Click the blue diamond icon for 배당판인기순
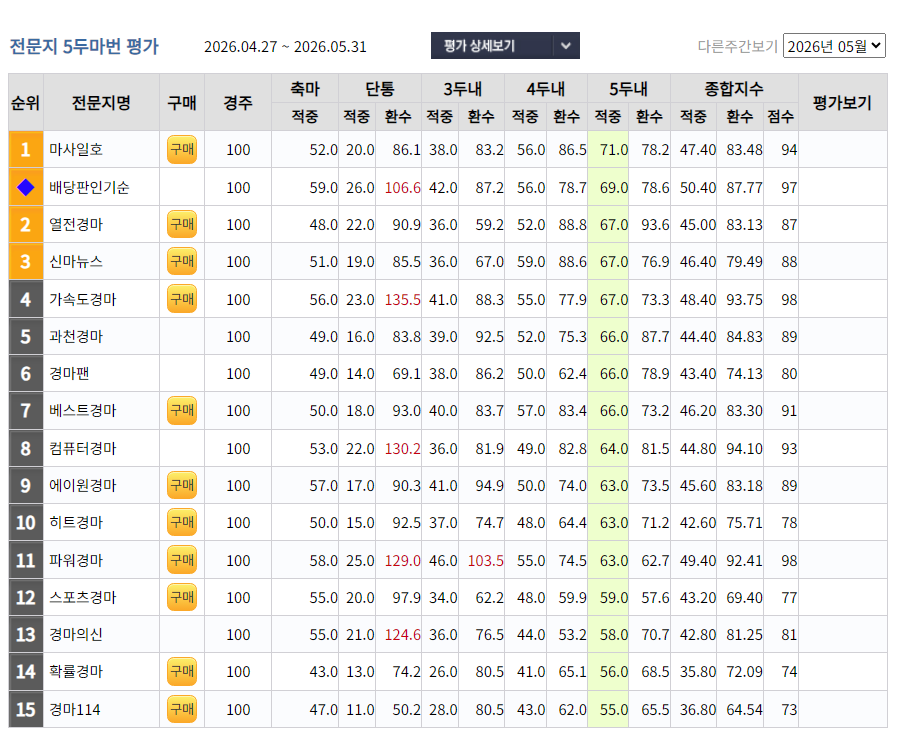The width and height of the screenshot is (898, 734). coord(26,187)
